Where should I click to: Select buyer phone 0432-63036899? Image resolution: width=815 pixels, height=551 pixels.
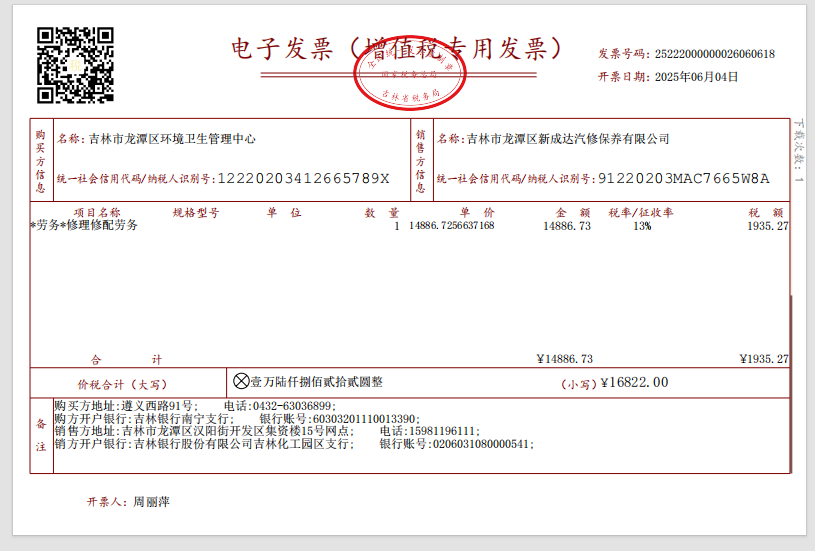pos(292,406)
